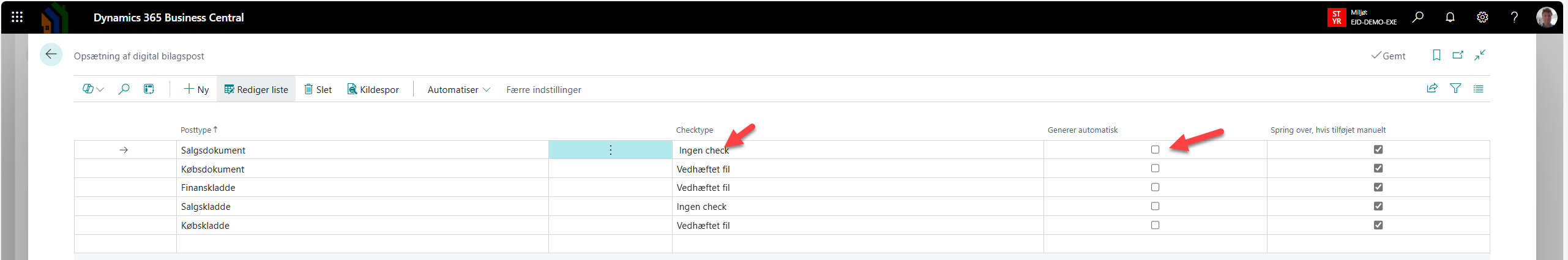Image resolution: width=1568 pixels, height=260 pixels.
Task: Click Færre indstillinger
Action: 543,89
